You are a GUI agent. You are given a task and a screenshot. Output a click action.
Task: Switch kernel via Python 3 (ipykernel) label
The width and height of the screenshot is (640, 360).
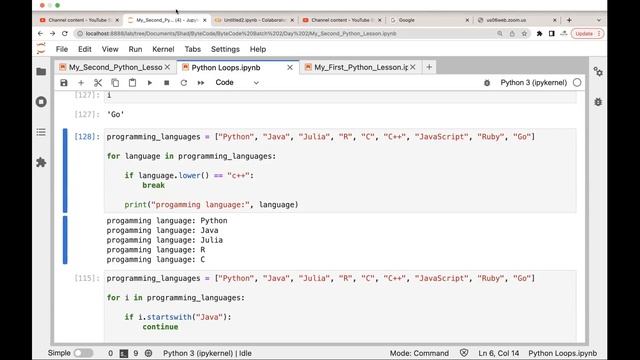[x=533, y=82]
